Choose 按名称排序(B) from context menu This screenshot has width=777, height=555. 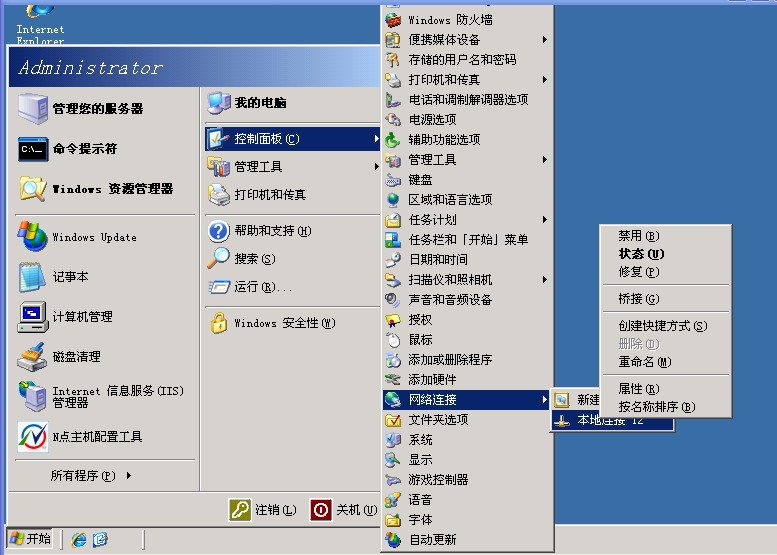click(666, 407)
